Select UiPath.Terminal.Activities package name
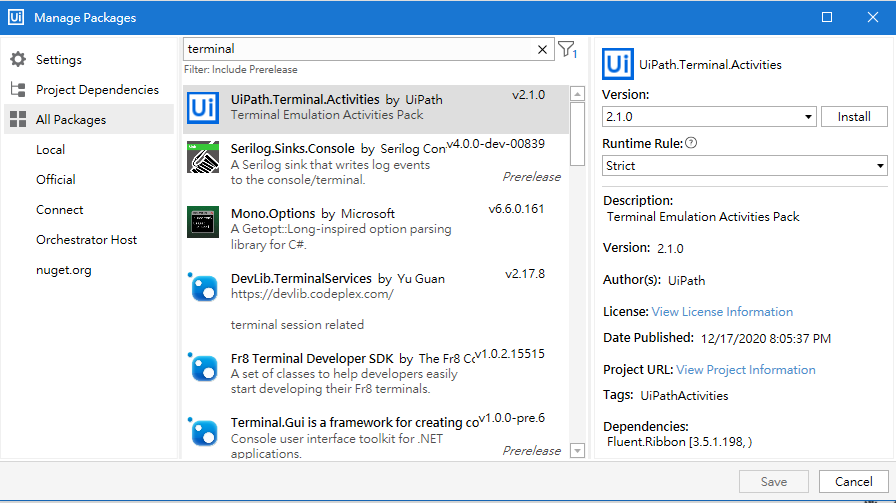 pos(305,99)
